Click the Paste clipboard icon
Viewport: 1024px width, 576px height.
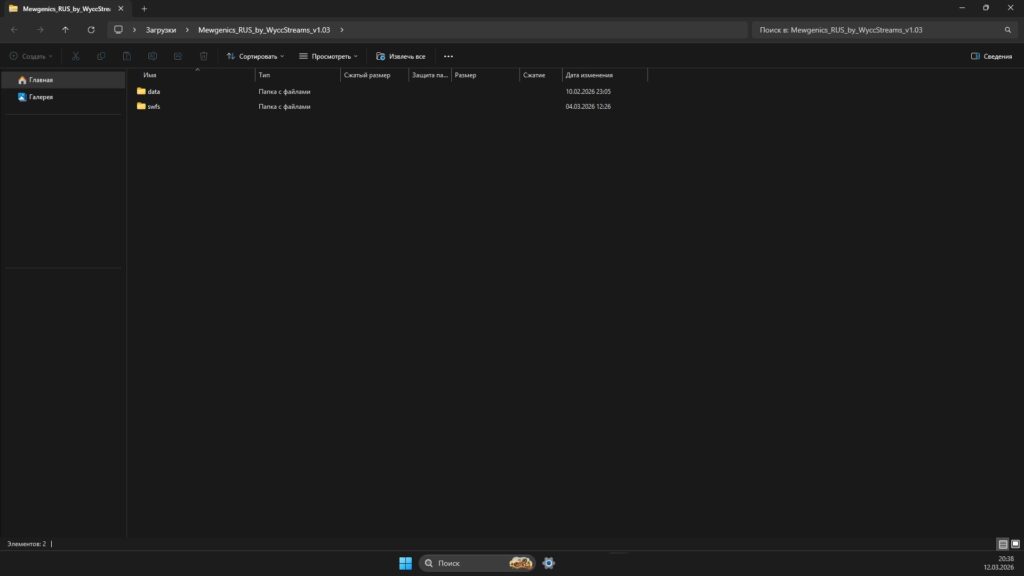click(127, 56)
